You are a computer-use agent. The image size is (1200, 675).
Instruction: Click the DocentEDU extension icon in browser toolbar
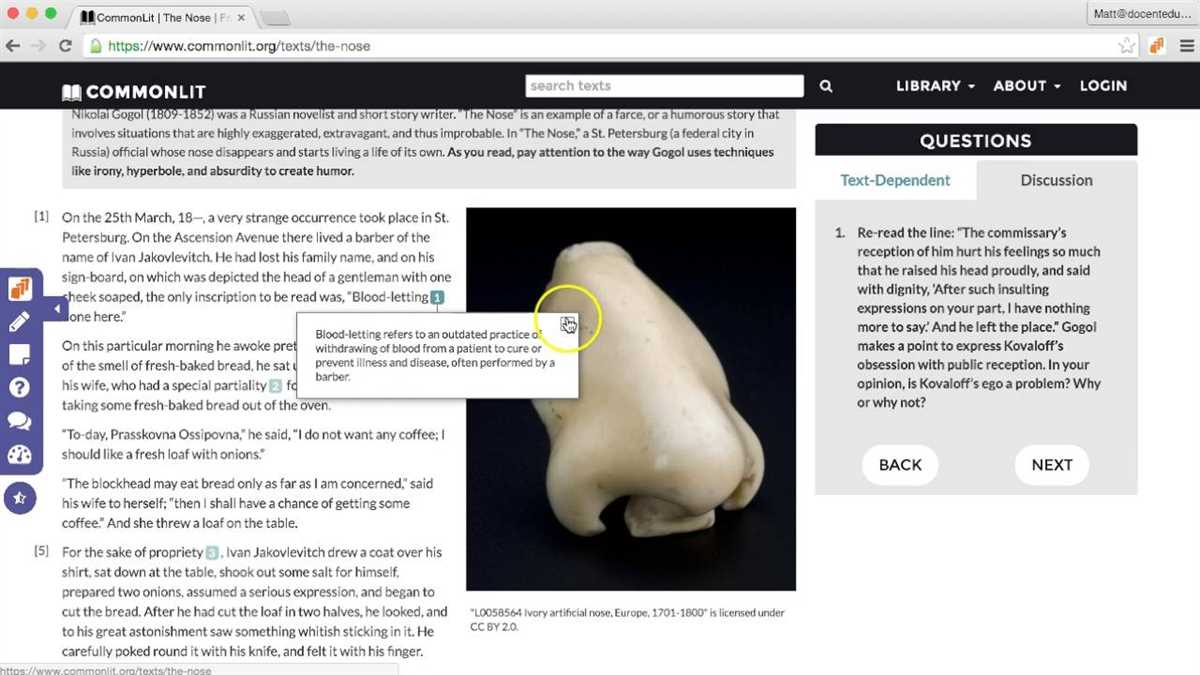[x=1156, y=46]
